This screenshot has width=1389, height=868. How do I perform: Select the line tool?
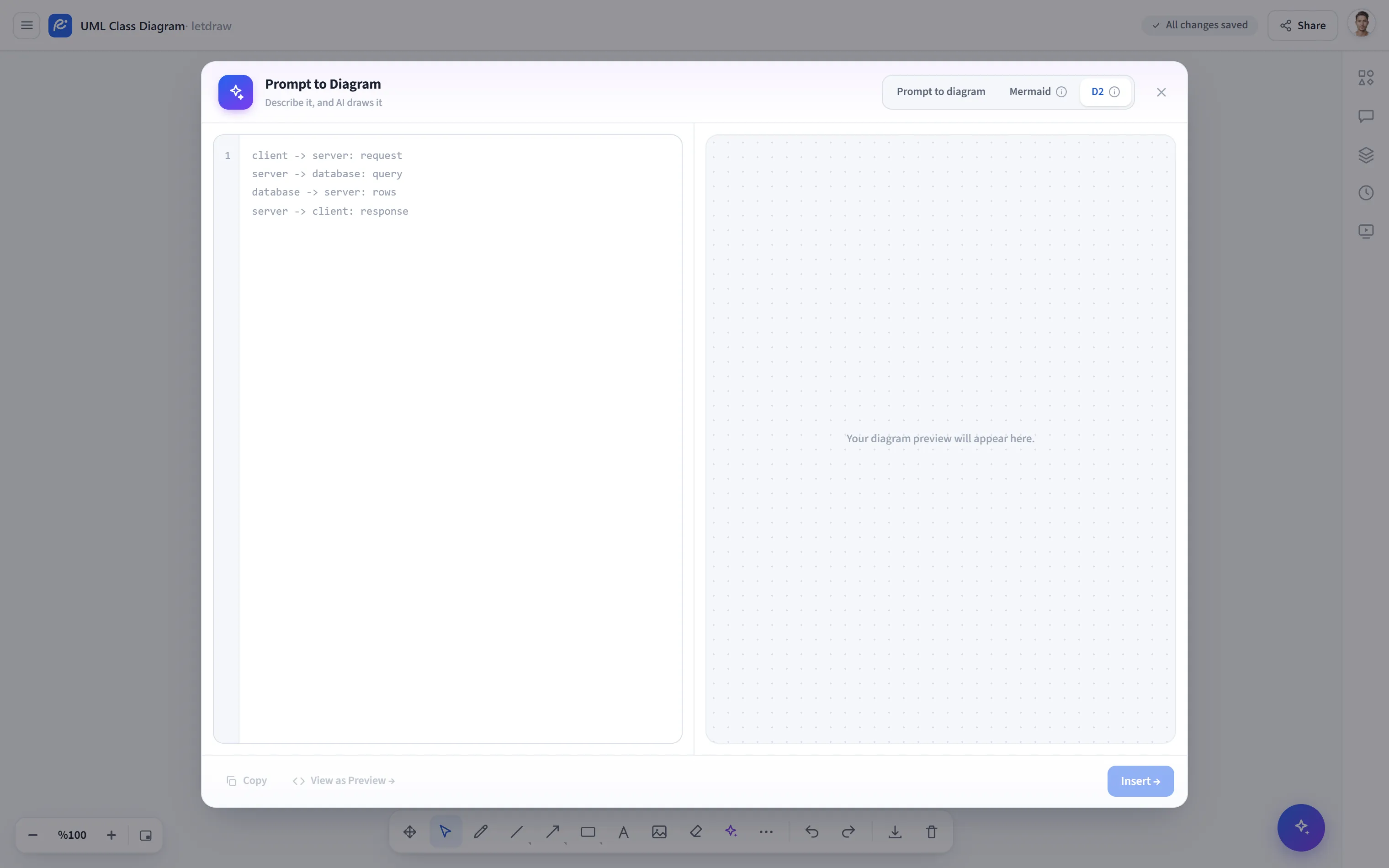517,831
